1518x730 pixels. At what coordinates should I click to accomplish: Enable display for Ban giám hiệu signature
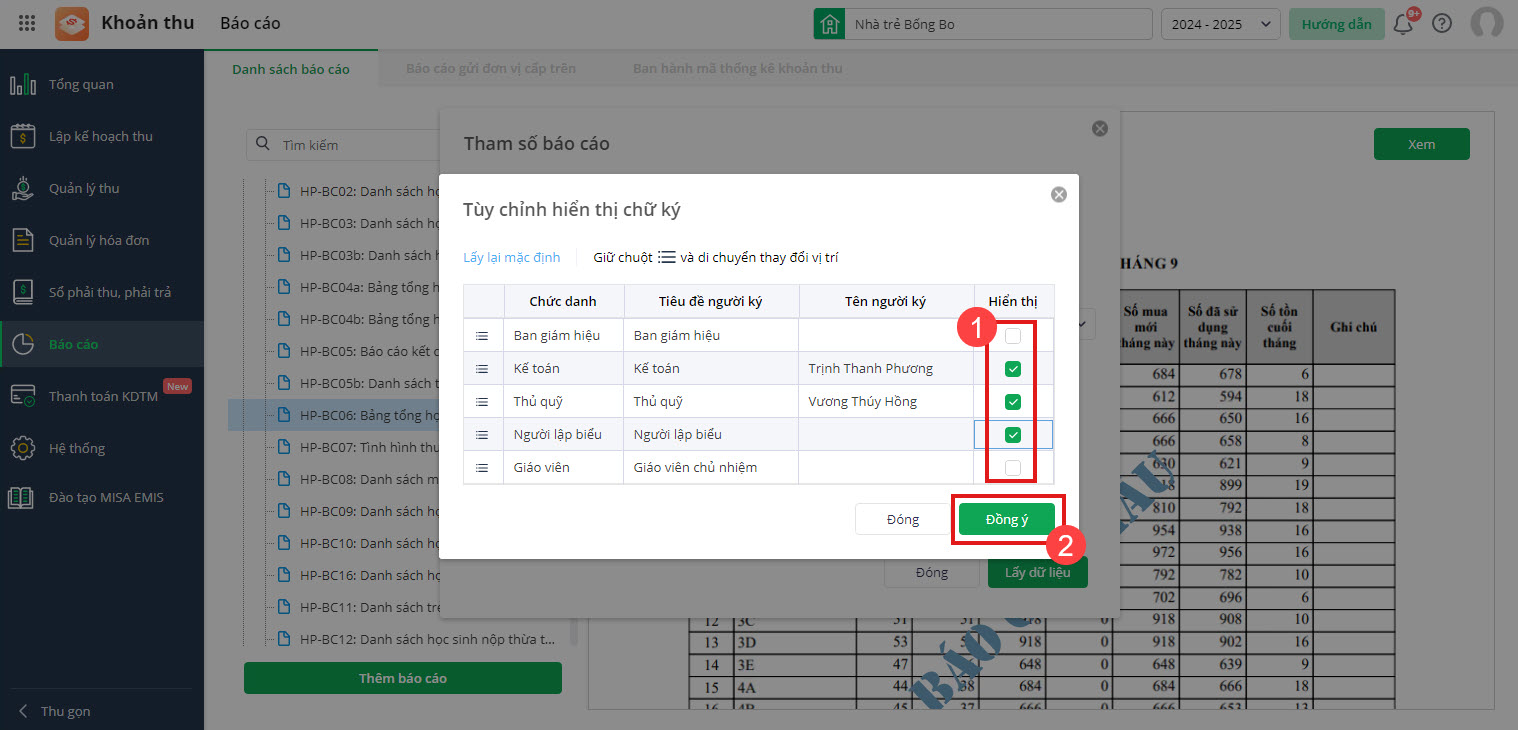coord(1013,336)
